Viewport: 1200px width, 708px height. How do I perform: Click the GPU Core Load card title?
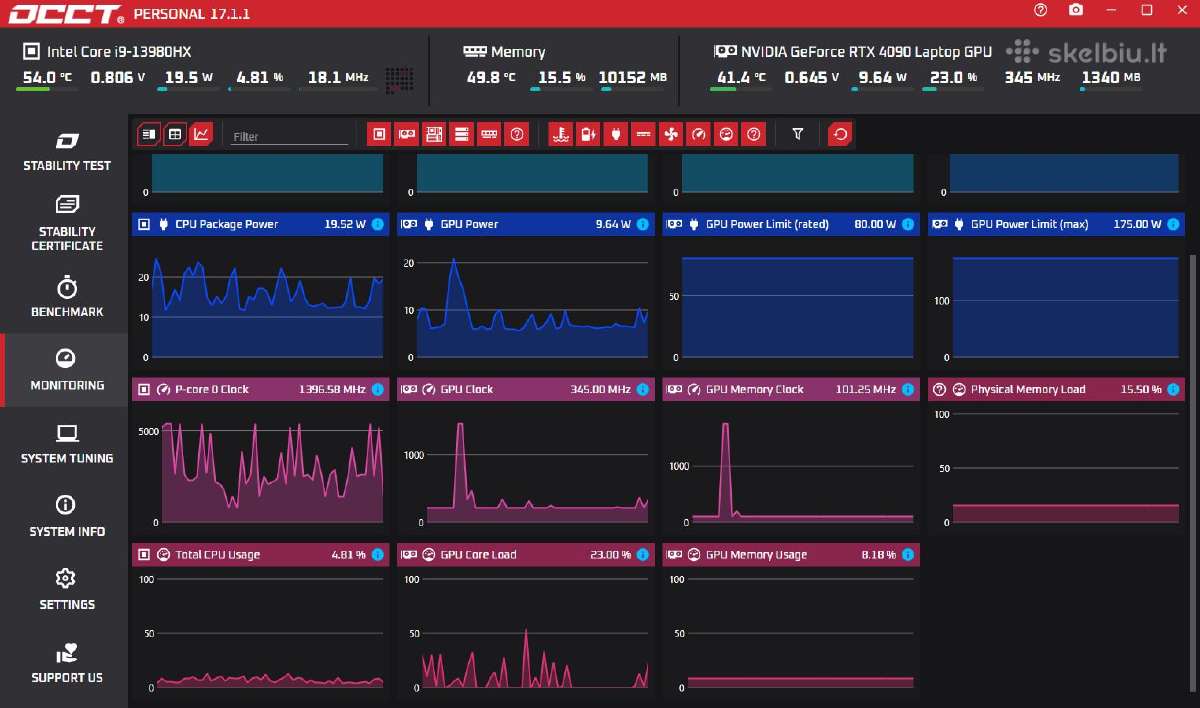coord(478,554)
